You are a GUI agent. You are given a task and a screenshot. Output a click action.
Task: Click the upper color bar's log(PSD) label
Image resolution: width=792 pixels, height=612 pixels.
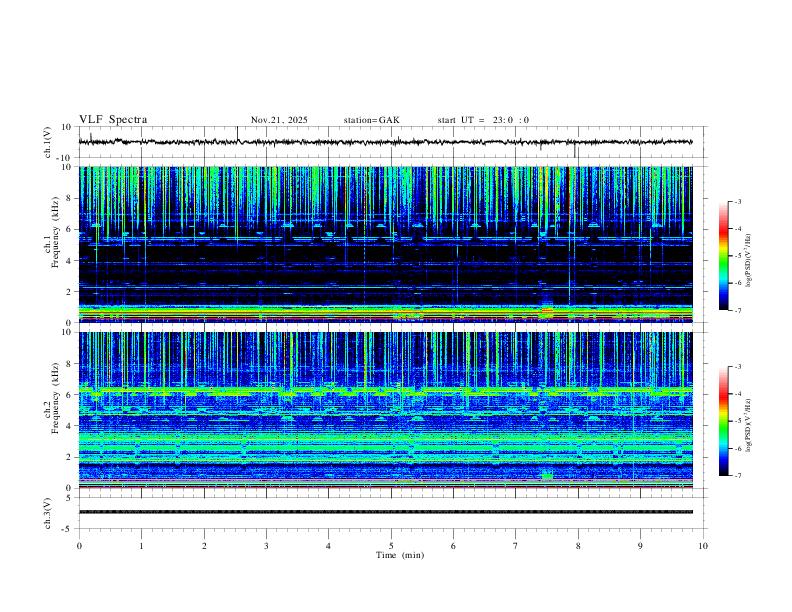(749, 261)
